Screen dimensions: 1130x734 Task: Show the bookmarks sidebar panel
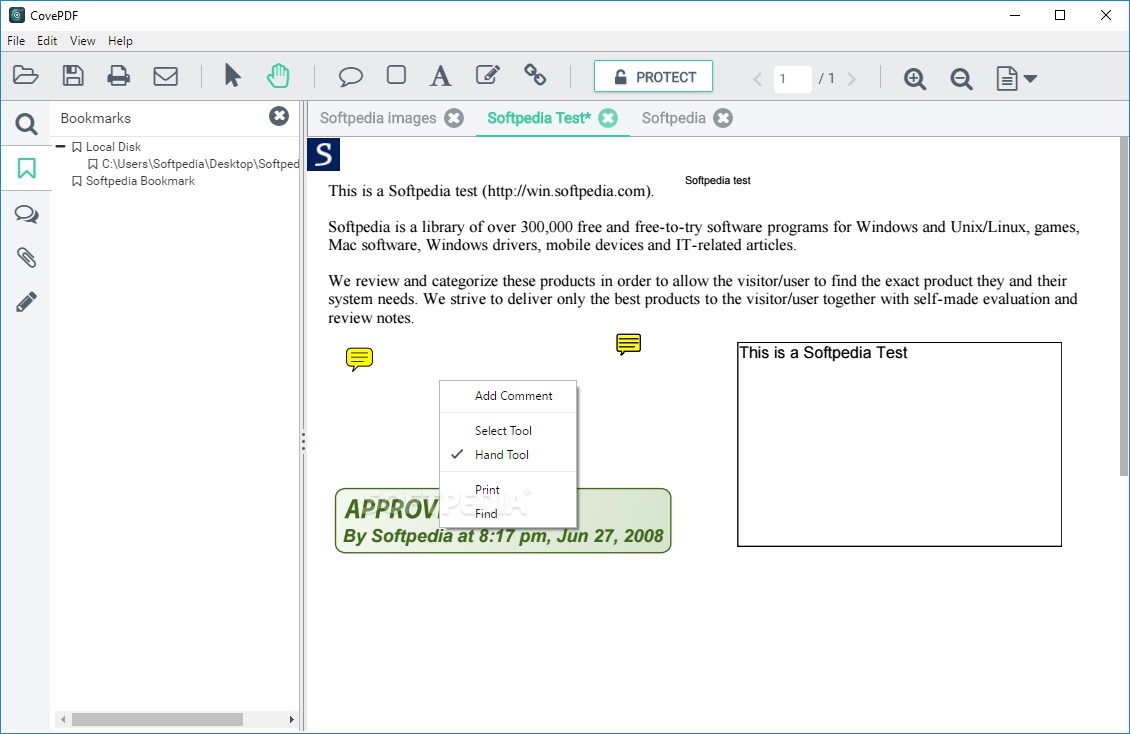(27, 169)
